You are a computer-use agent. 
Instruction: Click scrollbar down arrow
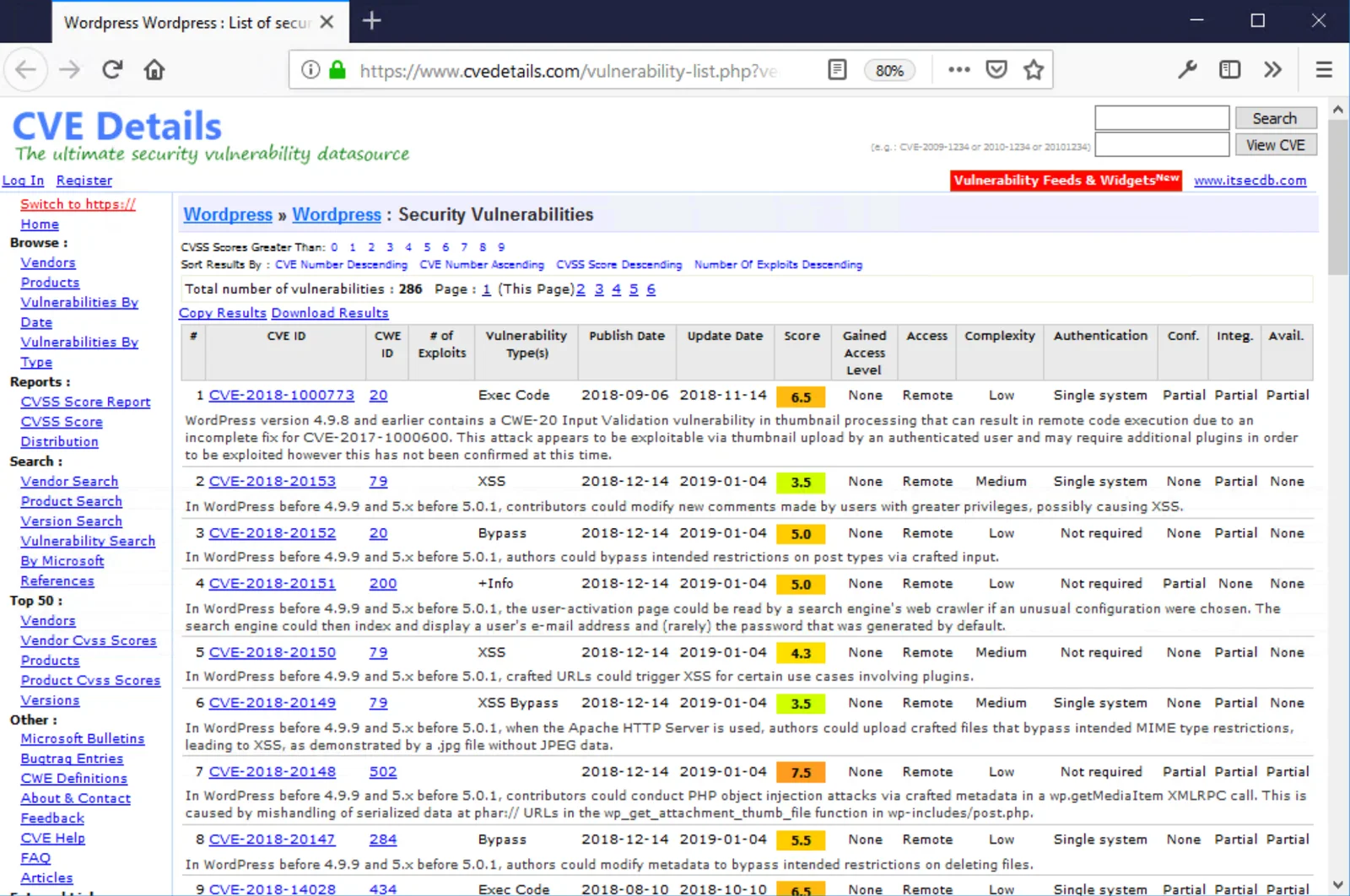pos(1337,884)
